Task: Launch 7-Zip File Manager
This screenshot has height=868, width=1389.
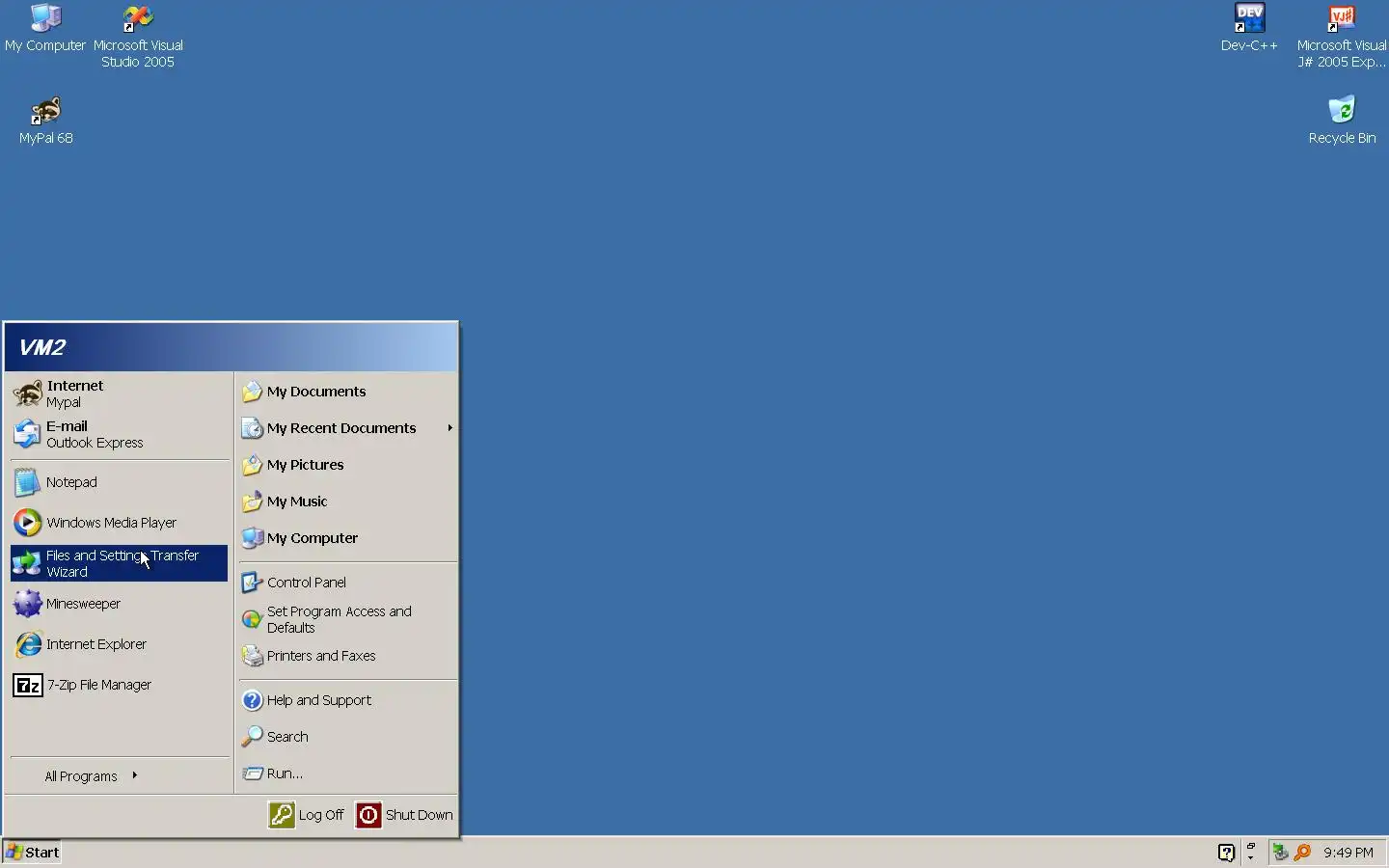Action: pos(120,685)
